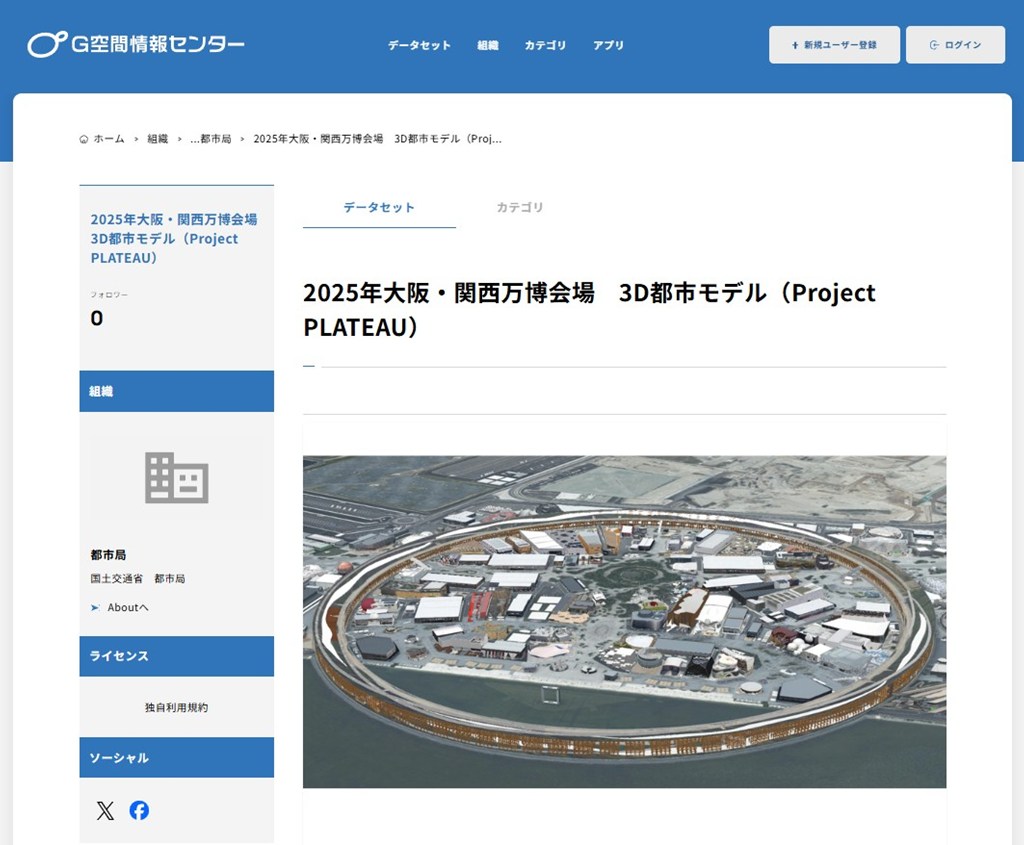The width and height of the screenshot is (1024, 845).
Task: Share via Facebook icon
Action: 139,811
